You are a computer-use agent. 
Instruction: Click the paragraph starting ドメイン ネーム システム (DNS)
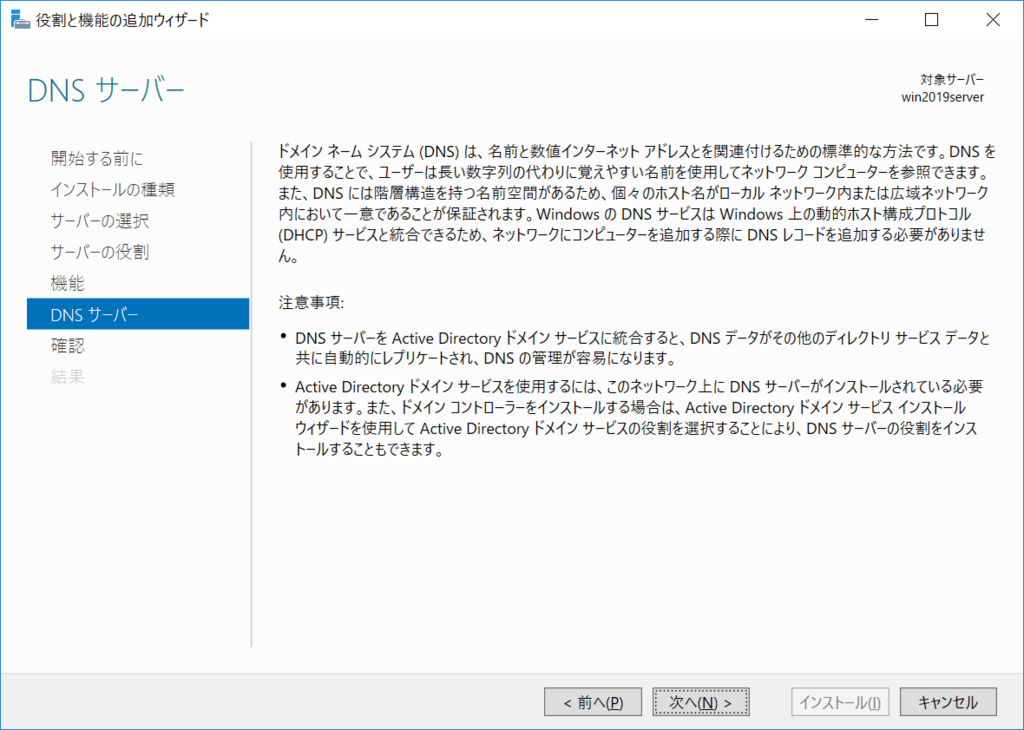(637, 203)
